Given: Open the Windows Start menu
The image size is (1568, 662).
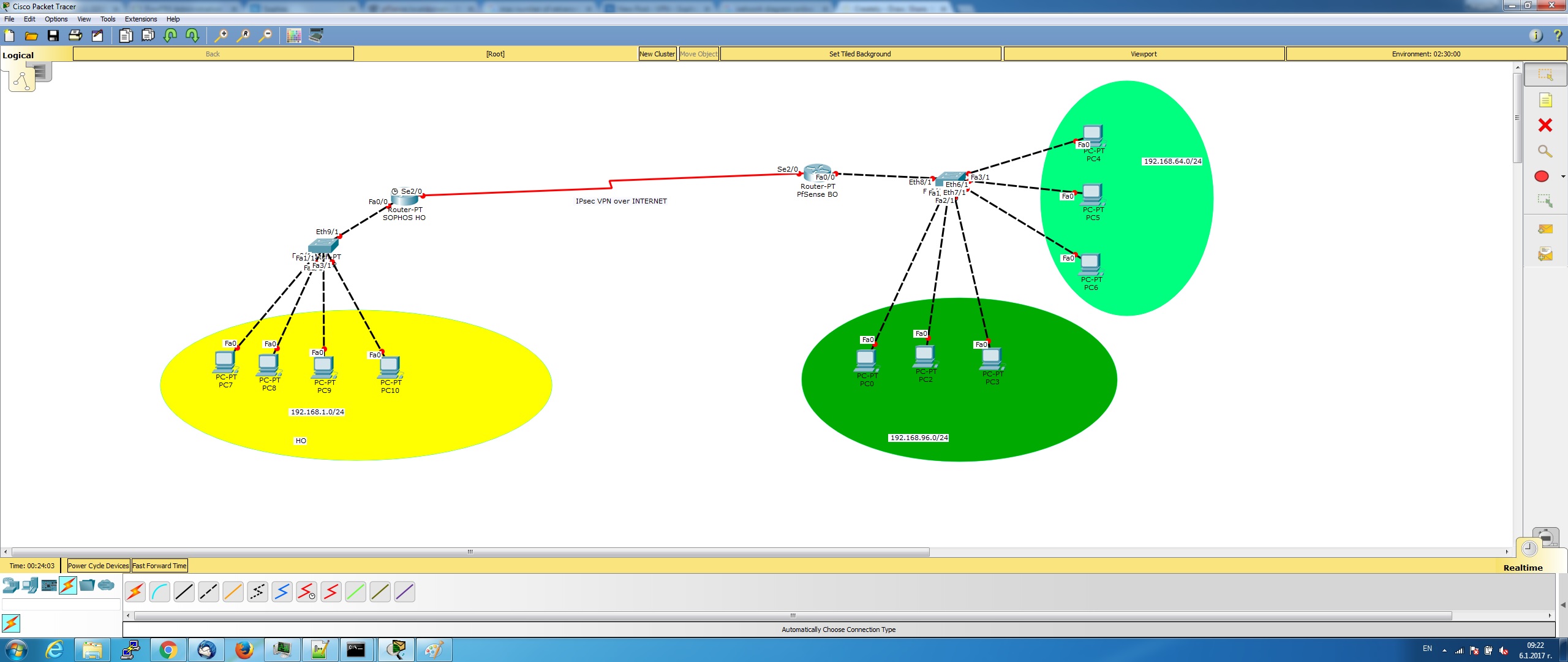Looking at the screenshot, I should point(17,650).
